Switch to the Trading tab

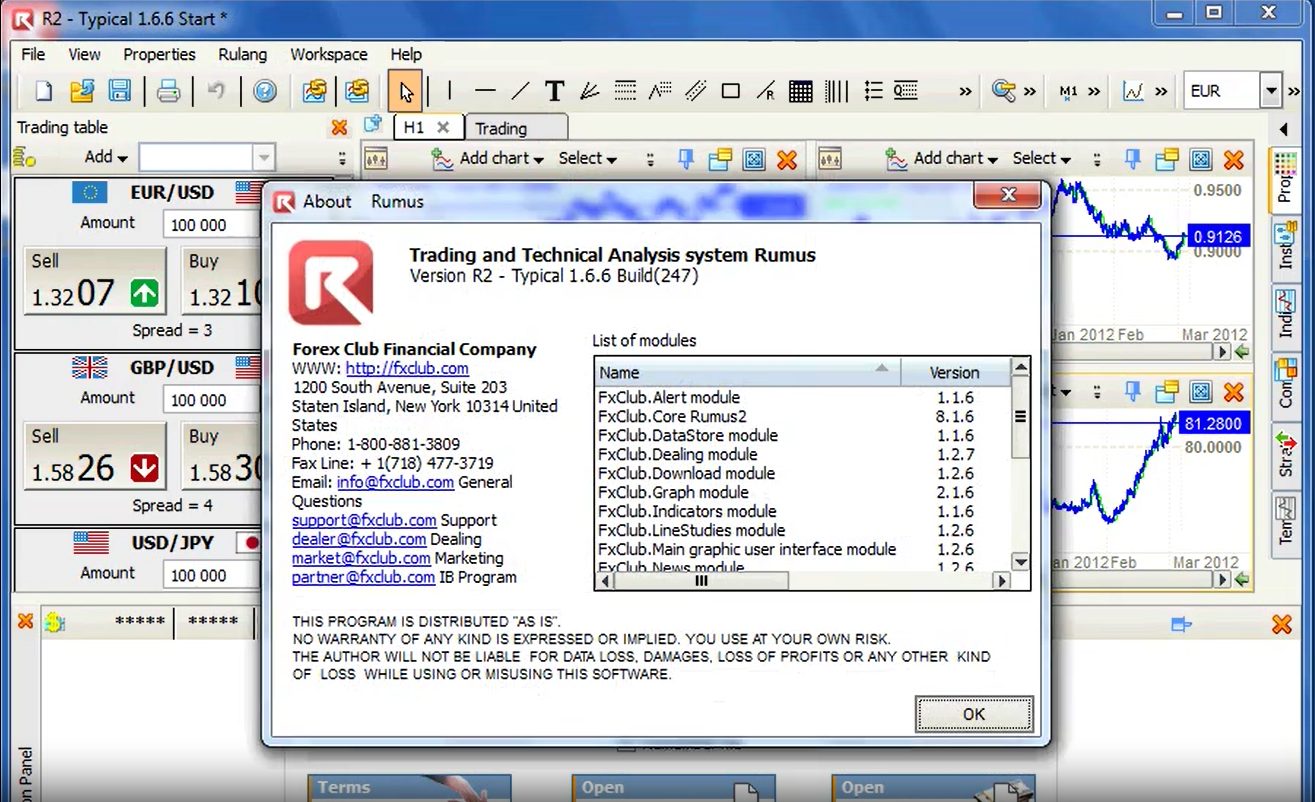click(x=501, y=128)
